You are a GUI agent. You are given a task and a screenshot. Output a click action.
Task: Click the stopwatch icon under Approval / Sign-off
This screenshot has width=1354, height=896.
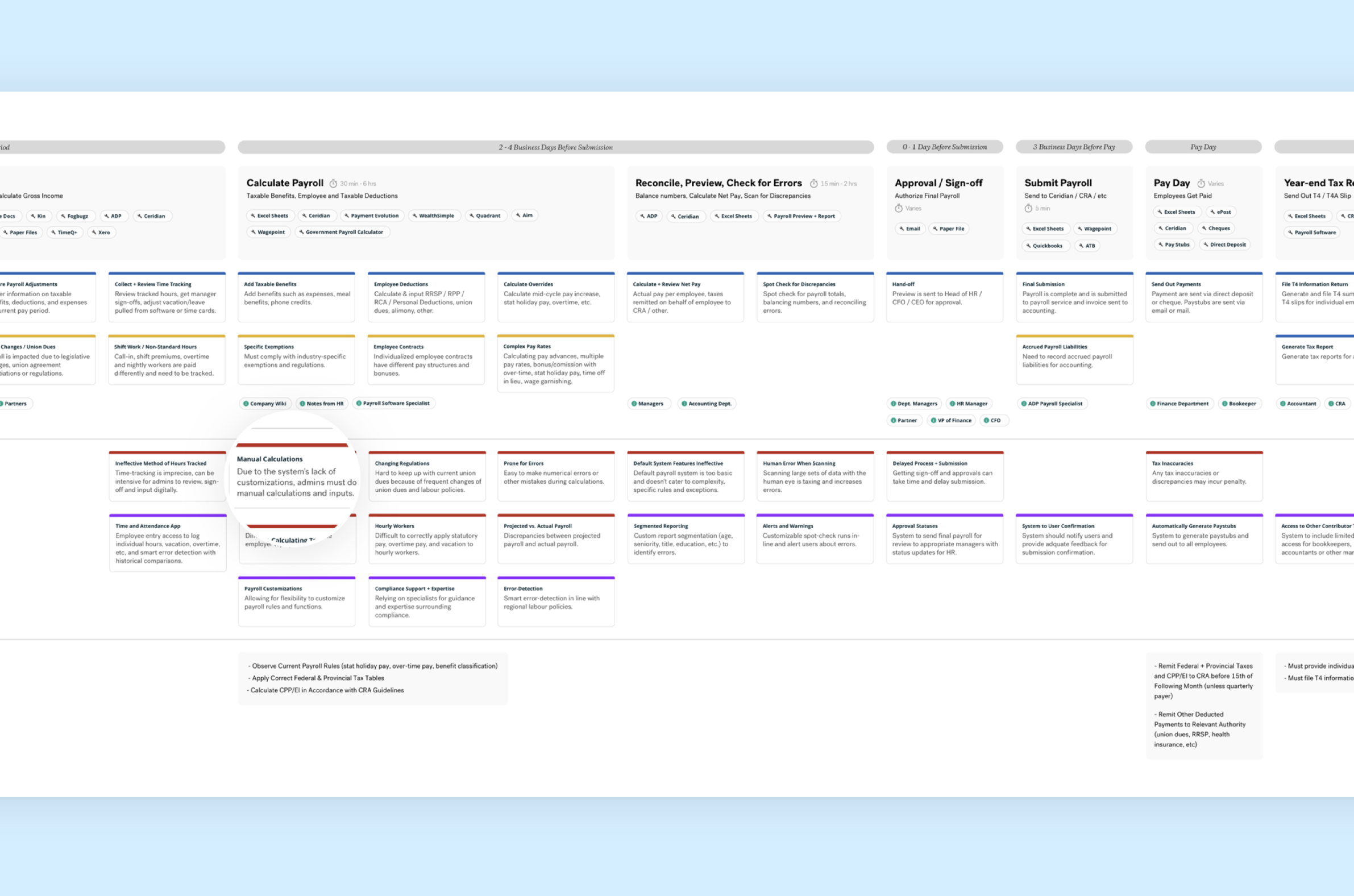pyautogui.click(x=899, y=208)
